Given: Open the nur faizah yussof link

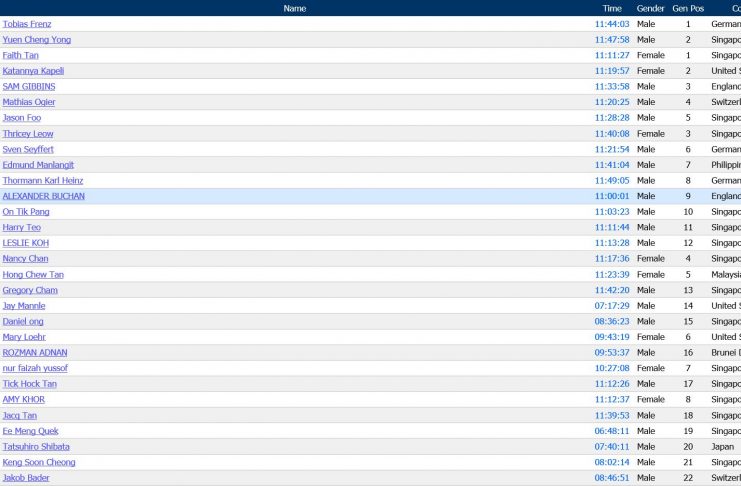Looking at the screenshot, I should point(35,368).
